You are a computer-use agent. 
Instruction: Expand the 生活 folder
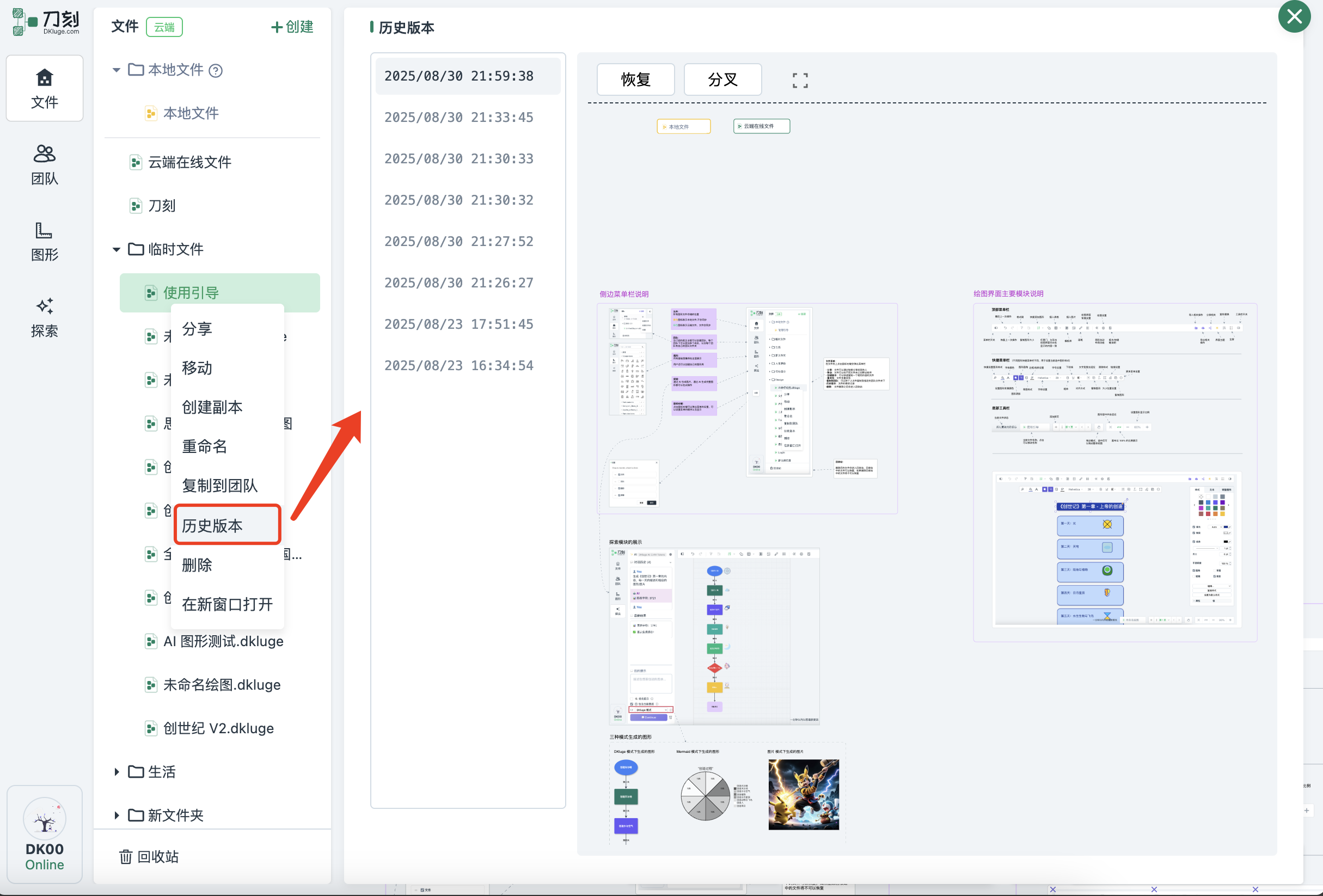(x=117, y=772)
